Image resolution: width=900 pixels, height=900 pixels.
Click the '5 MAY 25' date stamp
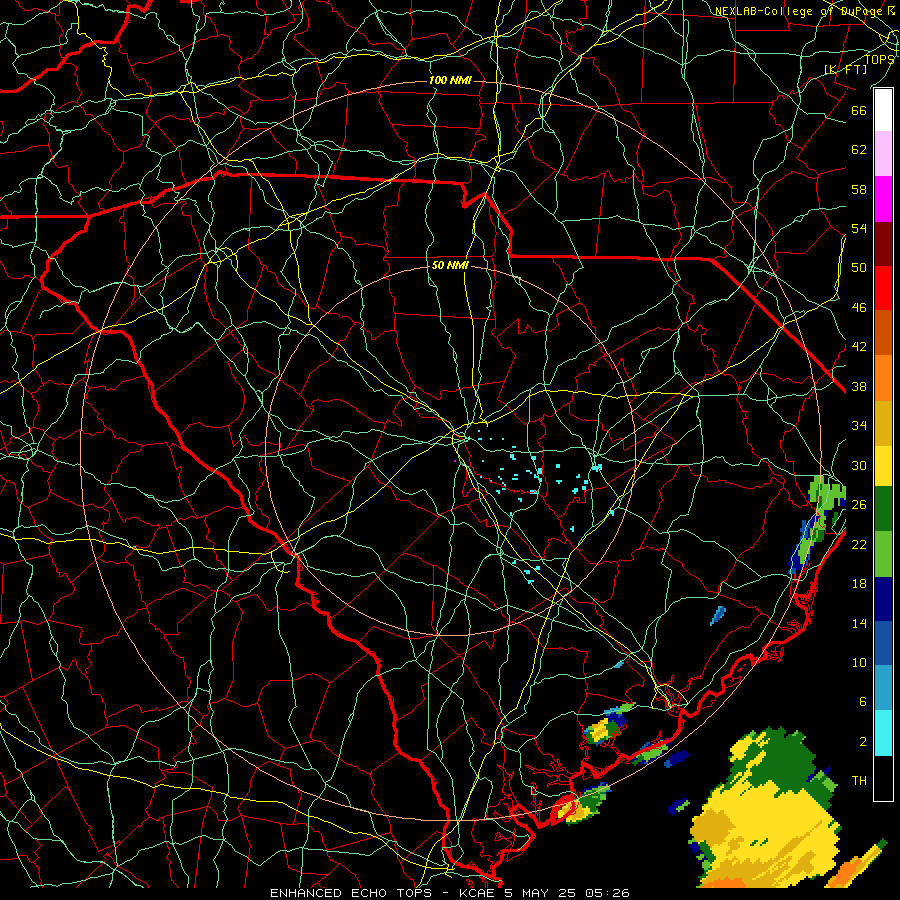[541, 893]
